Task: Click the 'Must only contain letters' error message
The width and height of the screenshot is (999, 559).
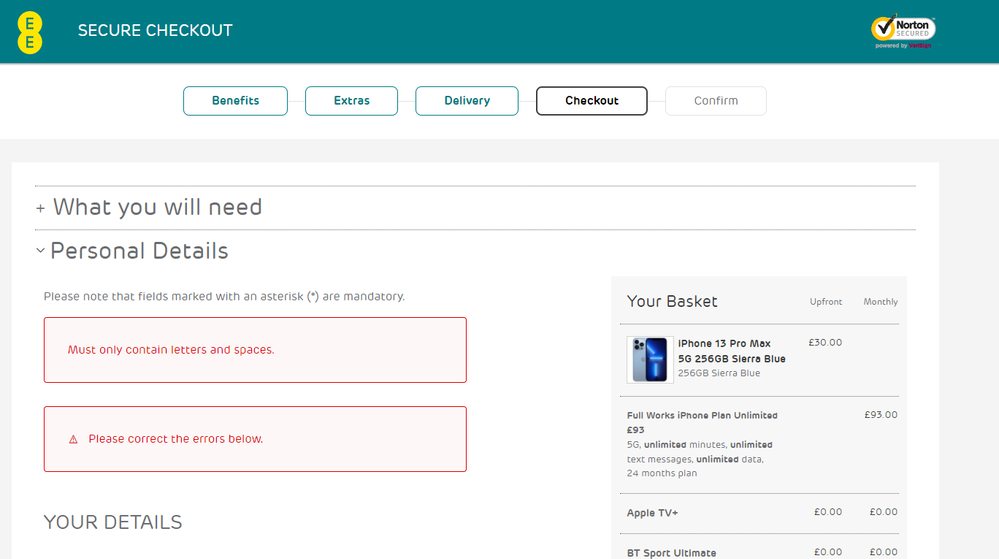Action: click(171, 350)
